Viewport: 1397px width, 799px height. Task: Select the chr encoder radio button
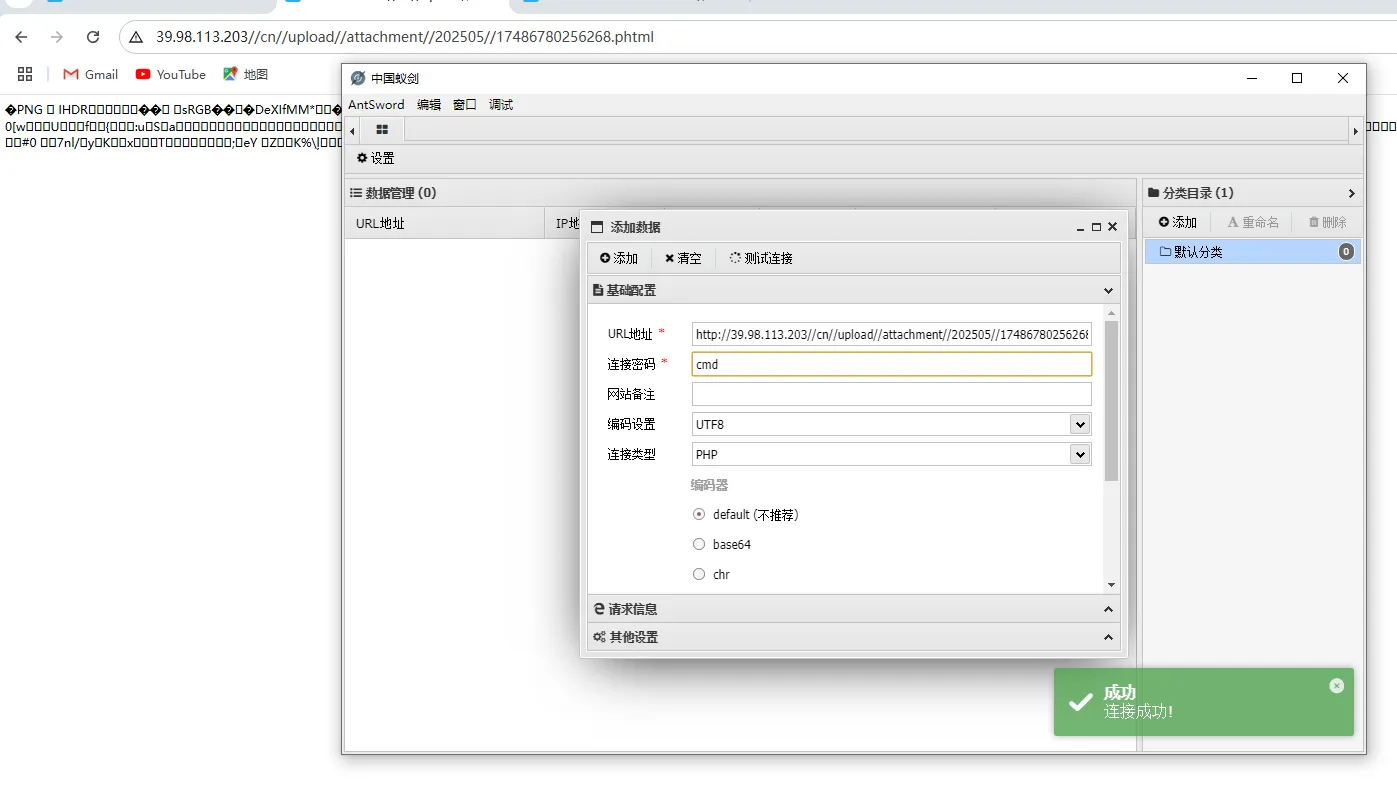699,575
